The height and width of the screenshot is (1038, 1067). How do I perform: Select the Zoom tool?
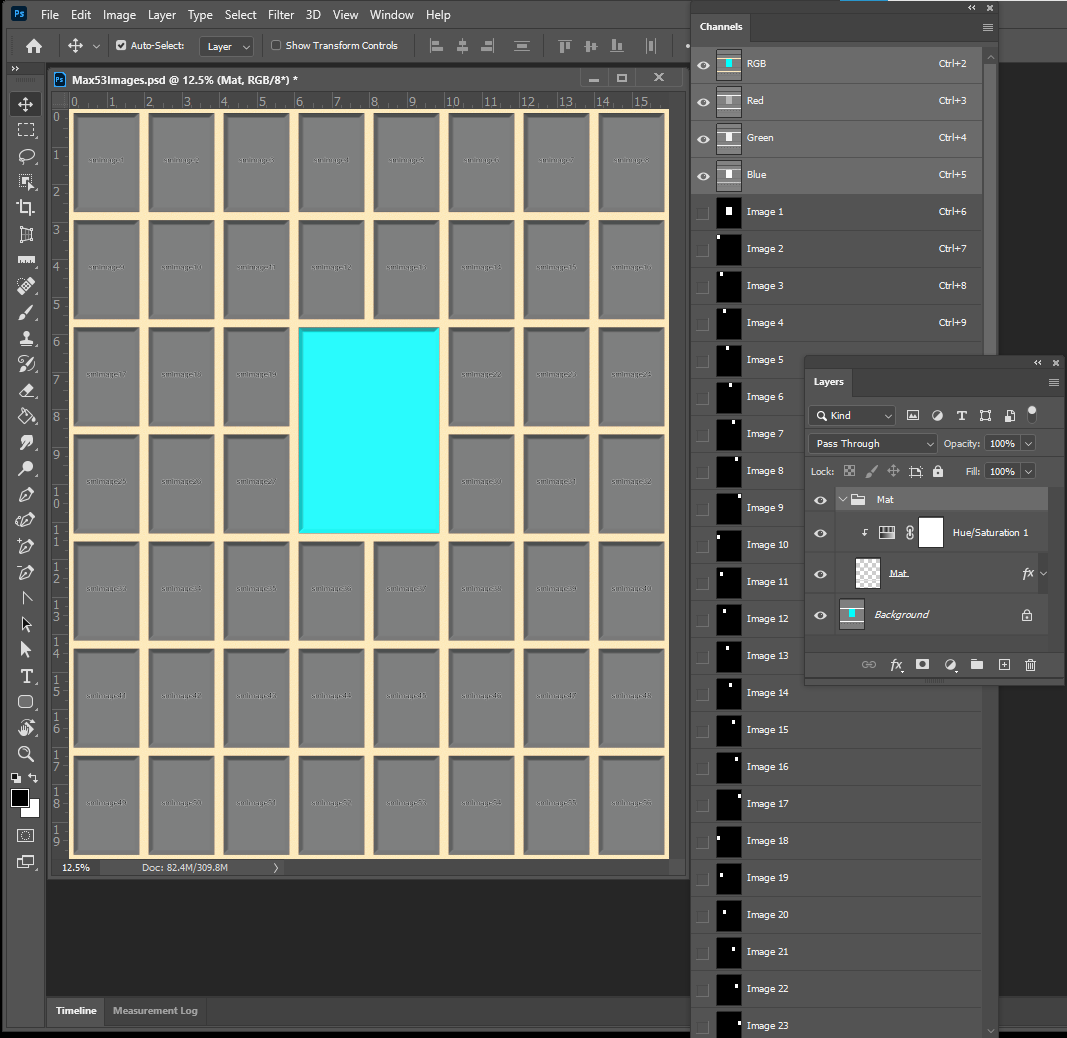[26, 754]
